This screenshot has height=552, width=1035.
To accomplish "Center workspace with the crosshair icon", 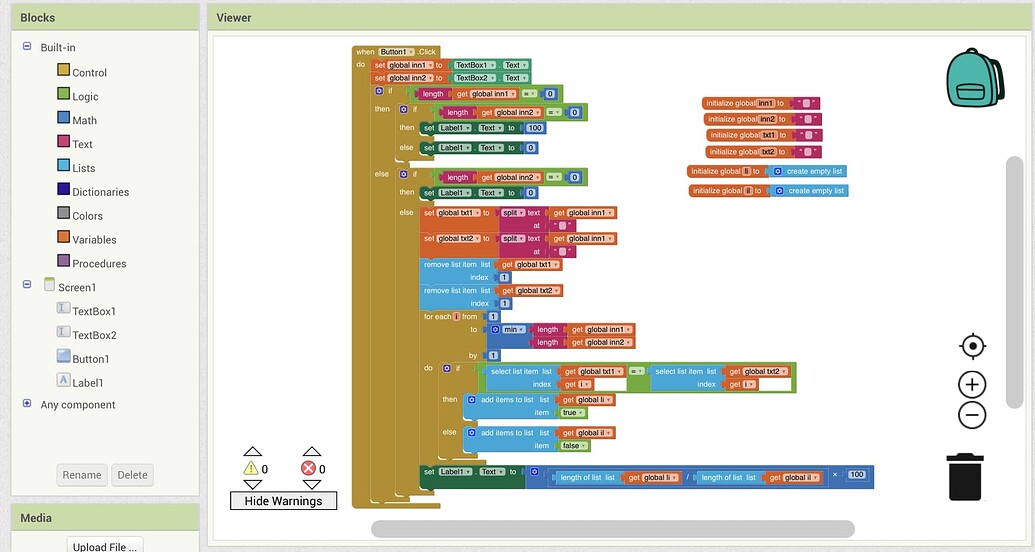I will click(x=972, y=347).
